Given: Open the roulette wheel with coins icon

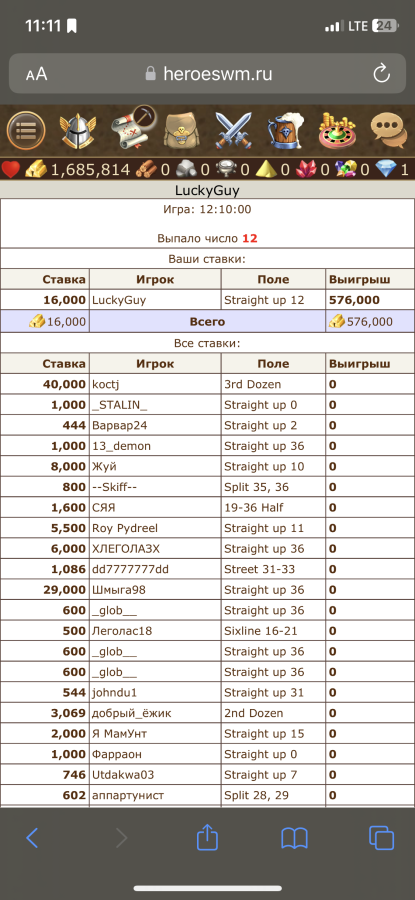Looking at the screenshot, I should click(x=338, y=130).
